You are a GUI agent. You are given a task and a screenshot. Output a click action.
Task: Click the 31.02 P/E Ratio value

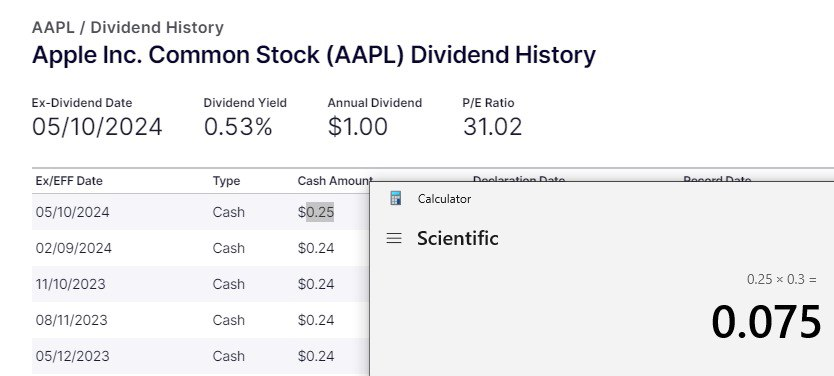click(493, 127)
